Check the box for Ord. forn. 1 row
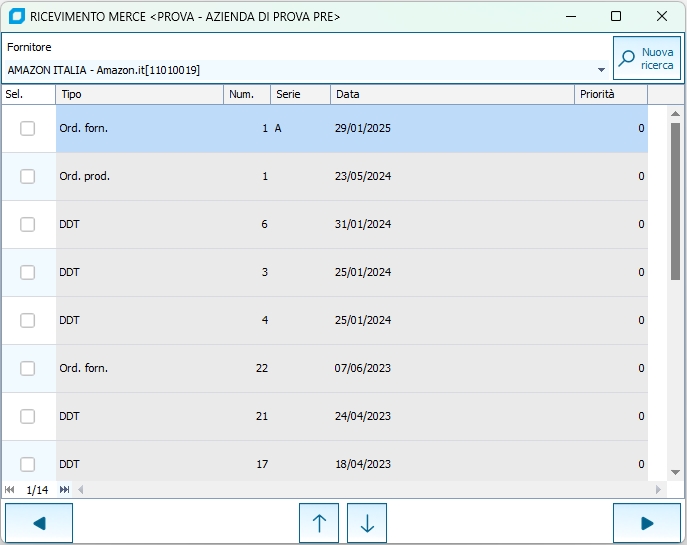This screenshot has height=545, width=687. (28, 128)
